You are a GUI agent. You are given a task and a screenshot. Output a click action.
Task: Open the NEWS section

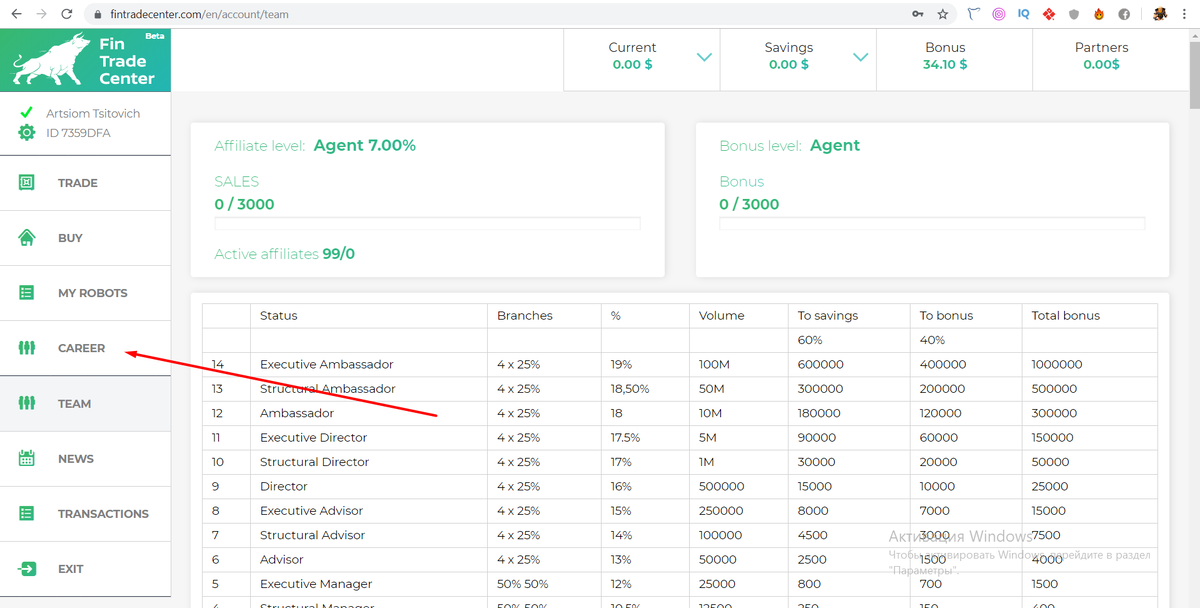click(x=85, y=458)
